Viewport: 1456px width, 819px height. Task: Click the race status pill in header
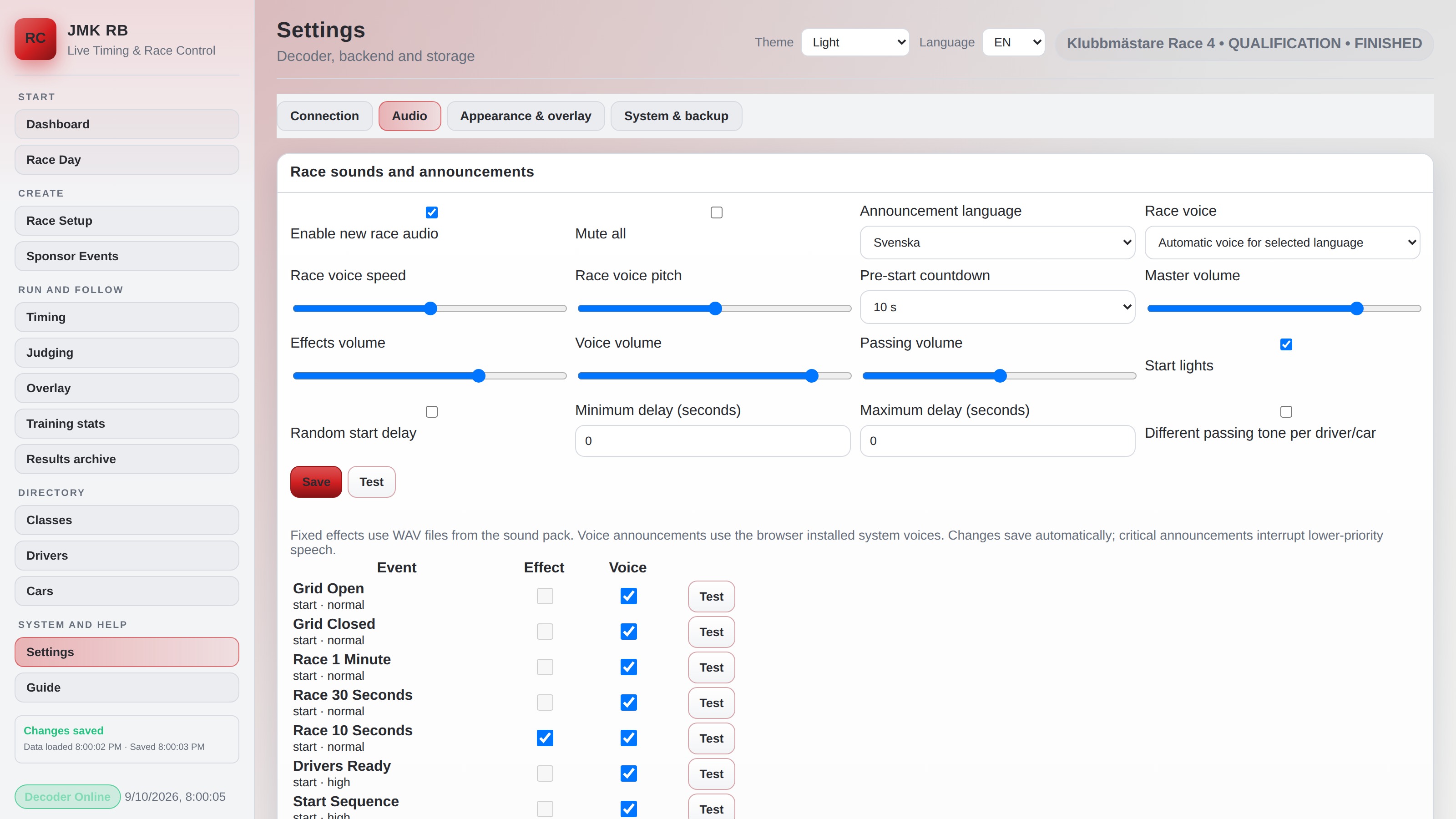pos(1244,44)
